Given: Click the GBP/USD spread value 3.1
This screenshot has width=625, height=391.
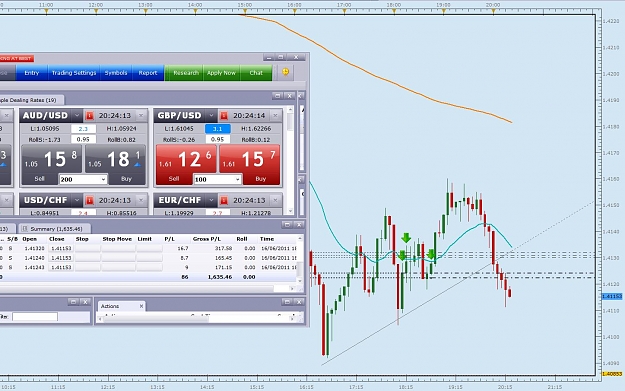Looking at the screenshot, I should click(x=218, y=129).
